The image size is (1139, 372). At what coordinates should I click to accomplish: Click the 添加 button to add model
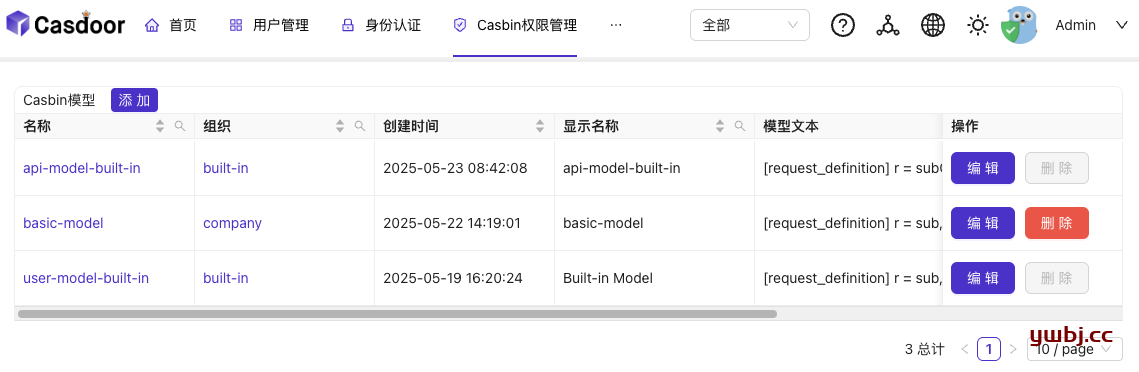(x=134, y=100)
